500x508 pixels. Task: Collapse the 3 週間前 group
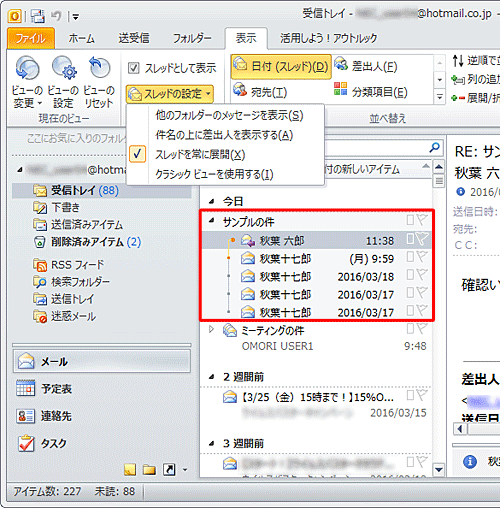coord(211,443)
